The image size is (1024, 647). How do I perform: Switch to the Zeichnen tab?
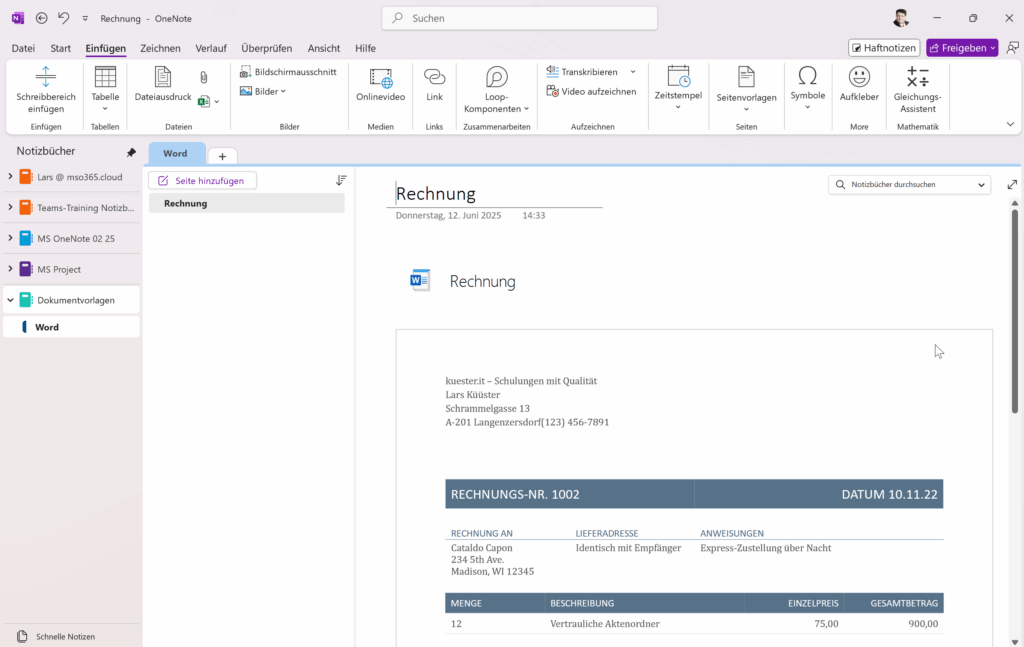[x=160, y=48]
